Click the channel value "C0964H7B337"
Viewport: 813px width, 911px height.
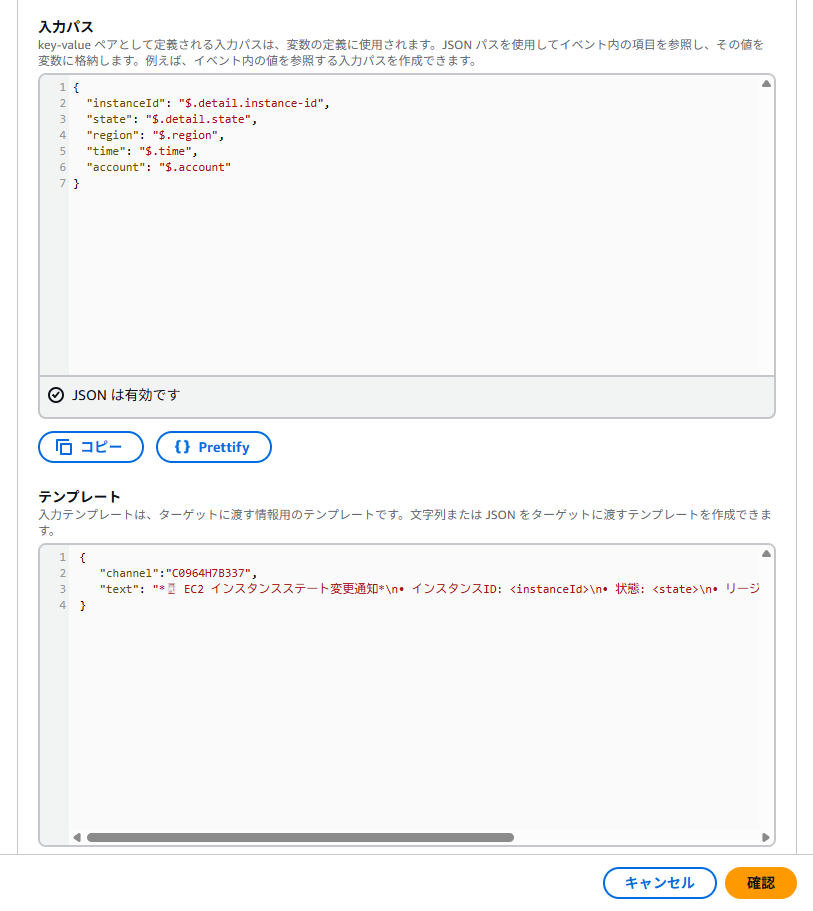(209, 573)
